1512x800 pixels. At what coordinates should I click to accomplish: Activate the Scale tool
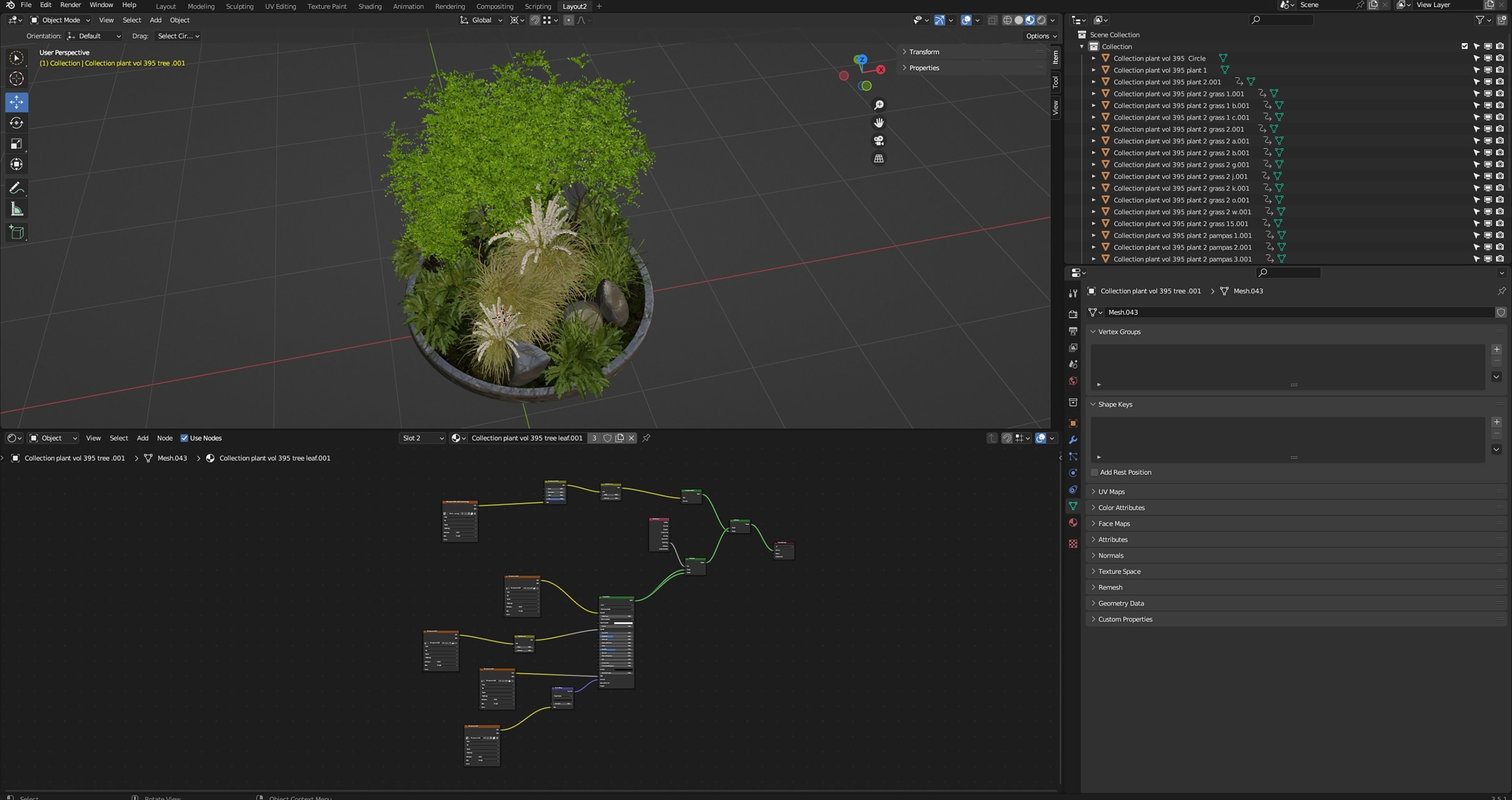(x=16, y=144)
